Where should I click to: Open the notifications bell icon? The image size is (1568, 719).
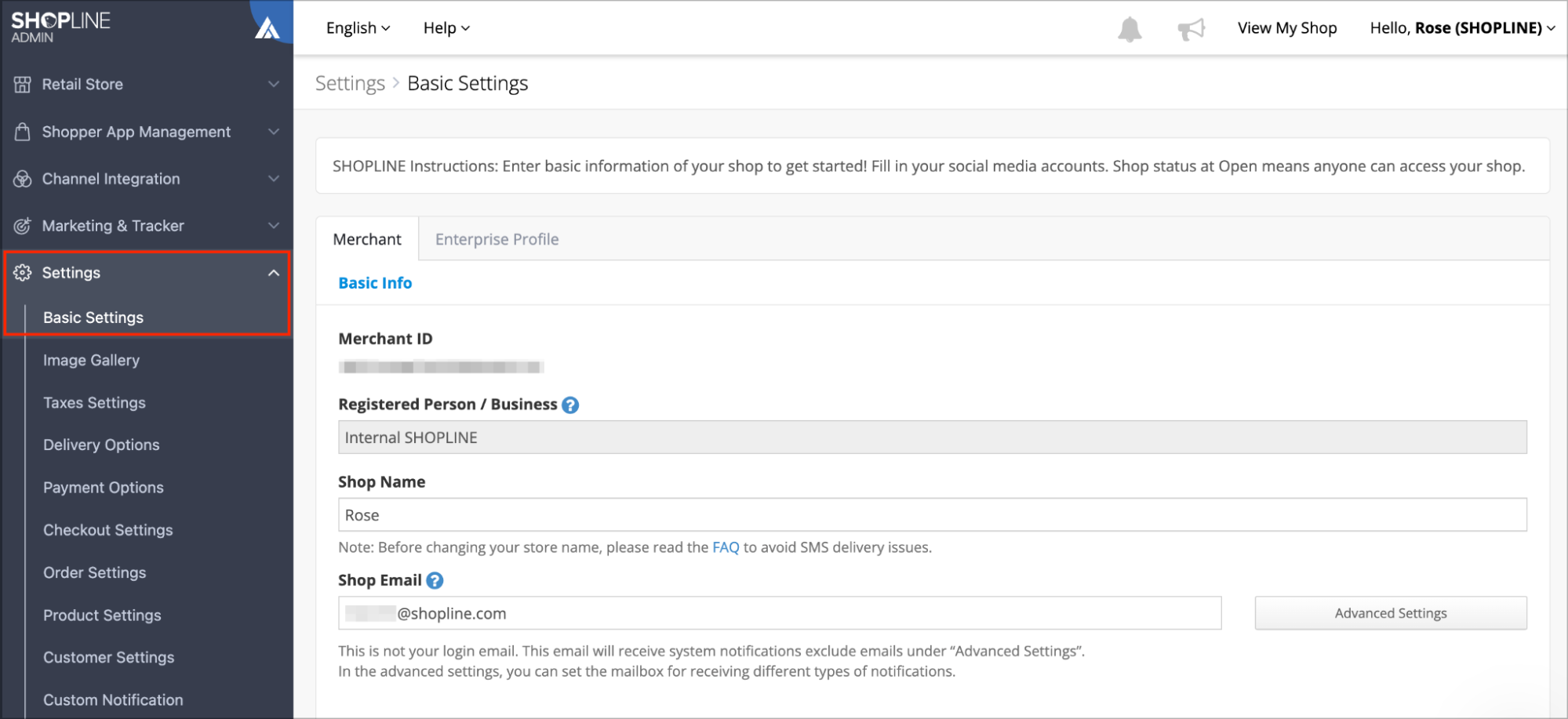point(1130,29)
